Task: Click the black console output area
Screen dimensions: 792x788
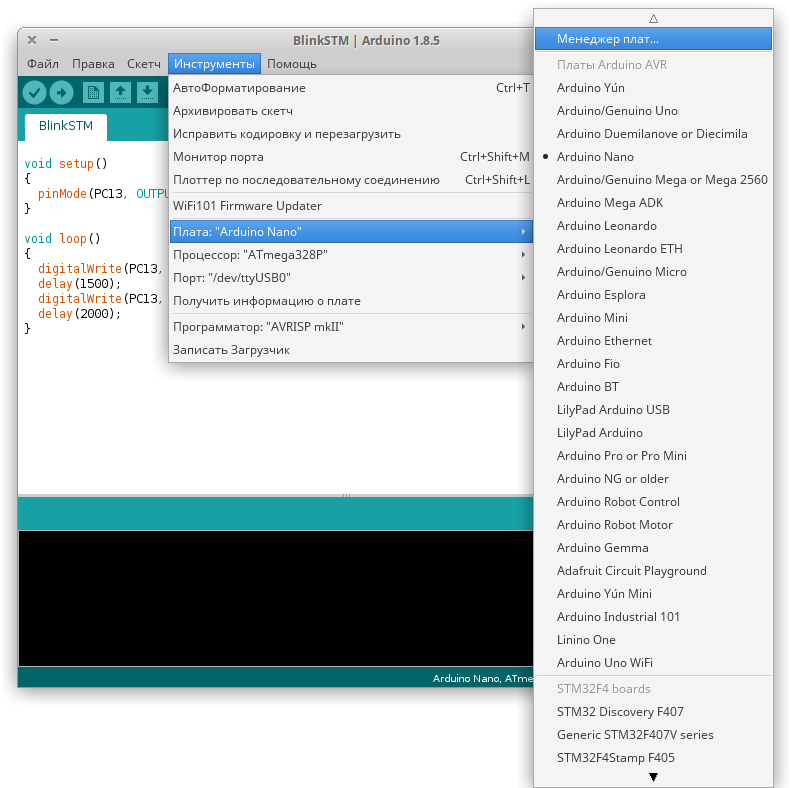Action: 276,598
